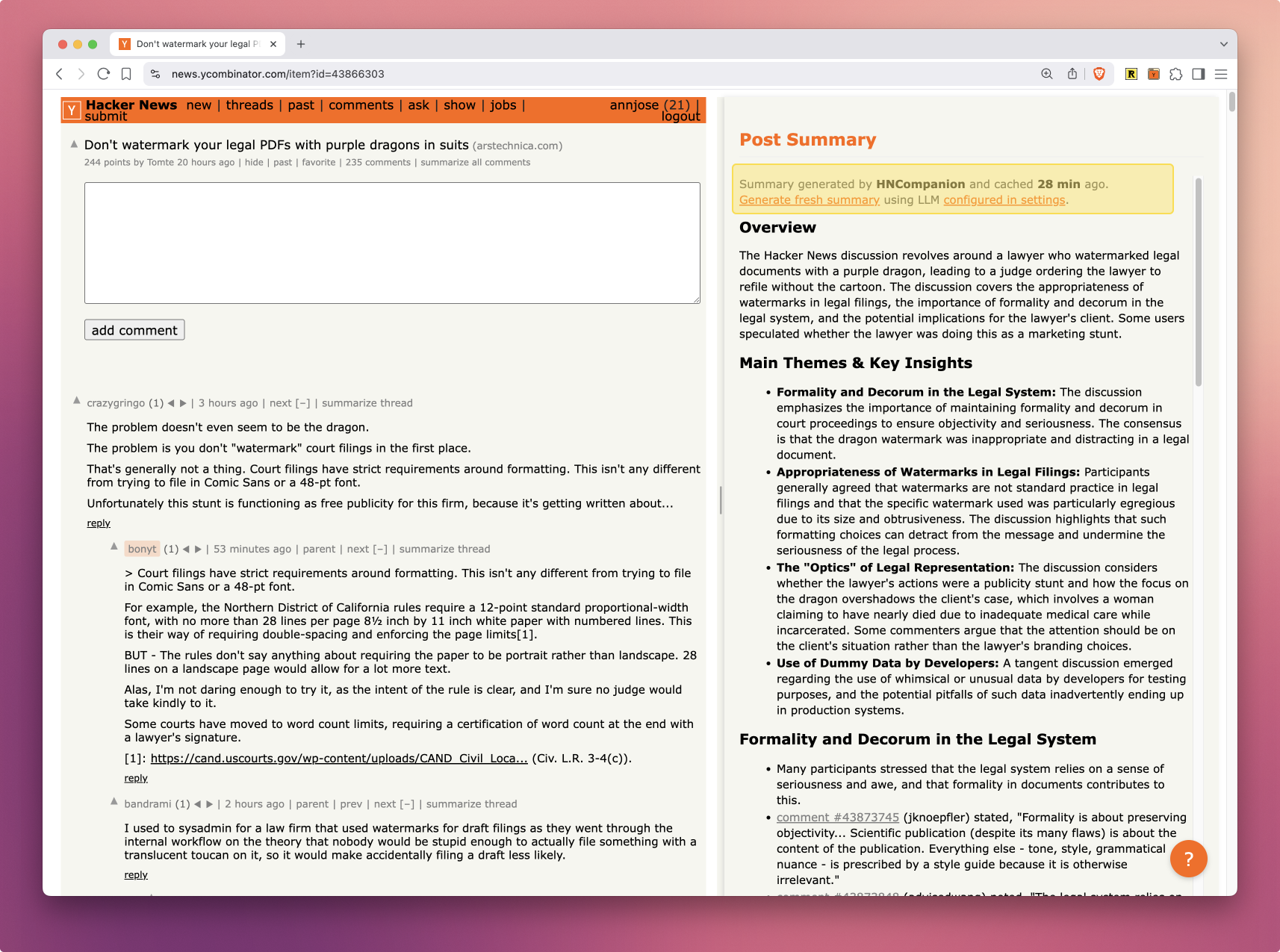Upvote crazygringo's comment
The width and height of the screenshot is (1280, 952).
[x=76, y=401]
